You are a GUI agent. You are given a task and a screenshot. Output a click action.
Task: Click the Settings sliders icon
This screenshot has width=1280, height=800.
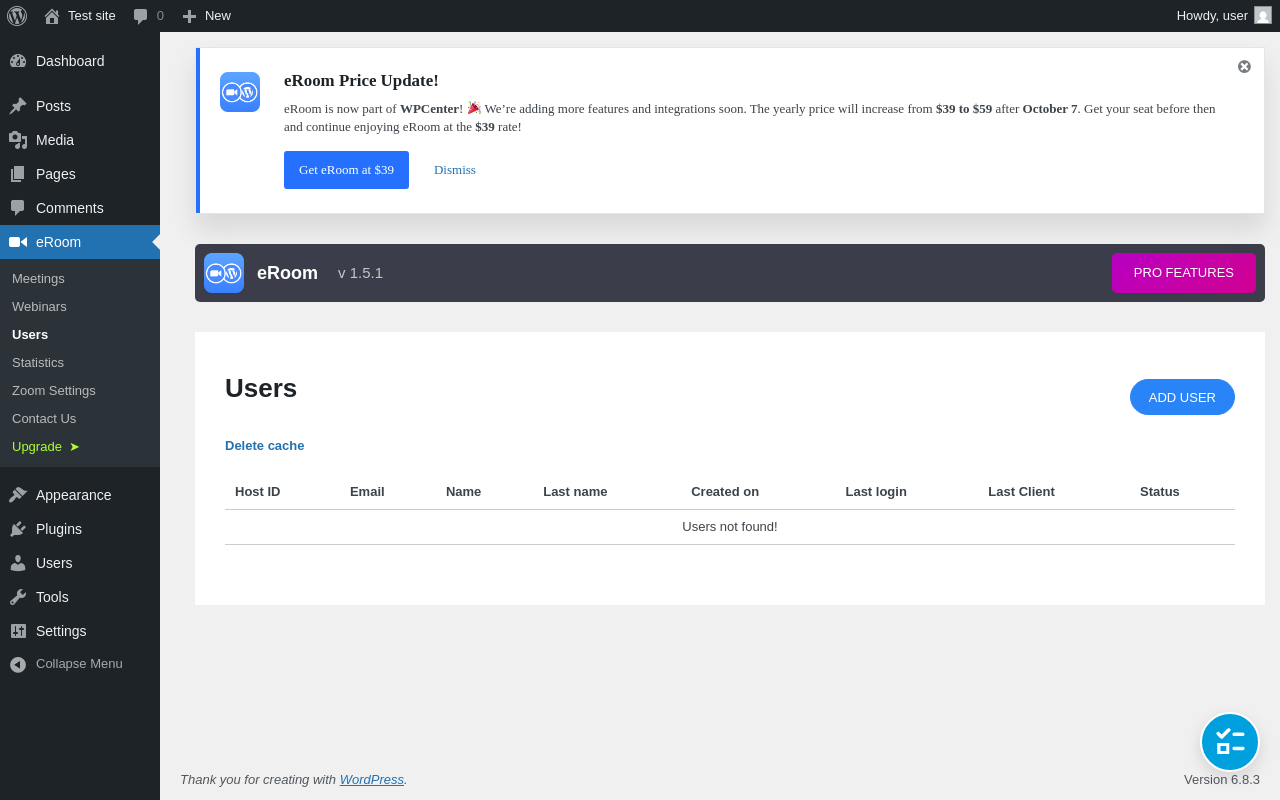tap(18, 631)
